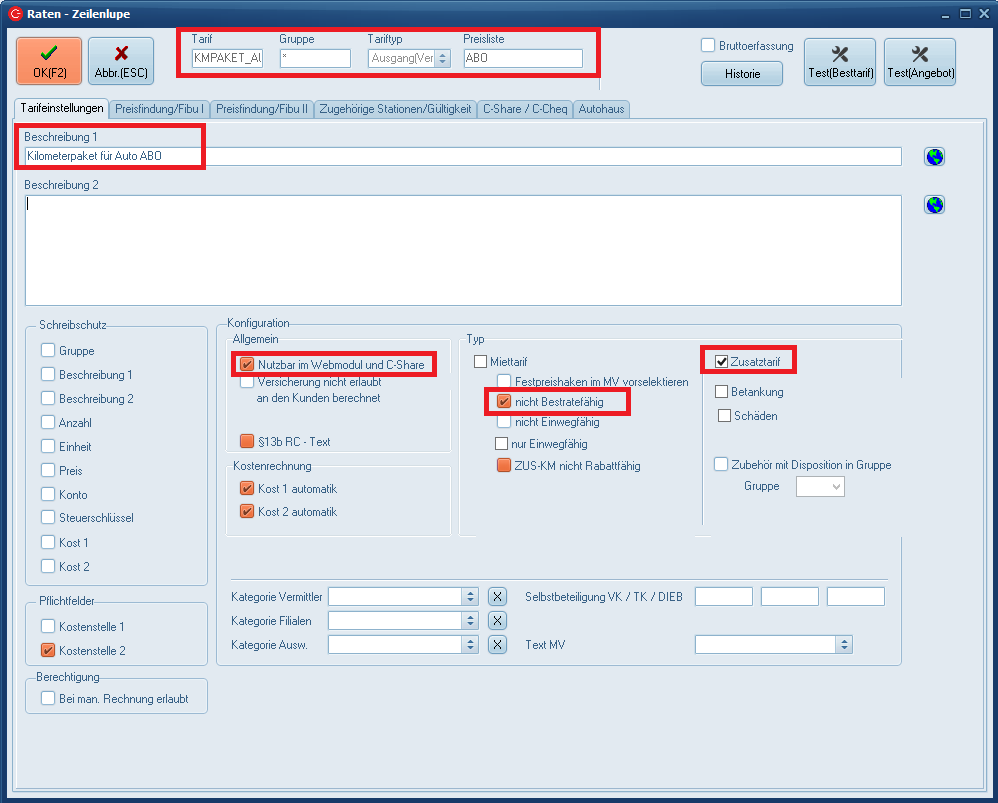Image resolution: width=998 pixels, height=803 pixels.
Task: Click into the Preisliste input field
Action: coord(522,58)
